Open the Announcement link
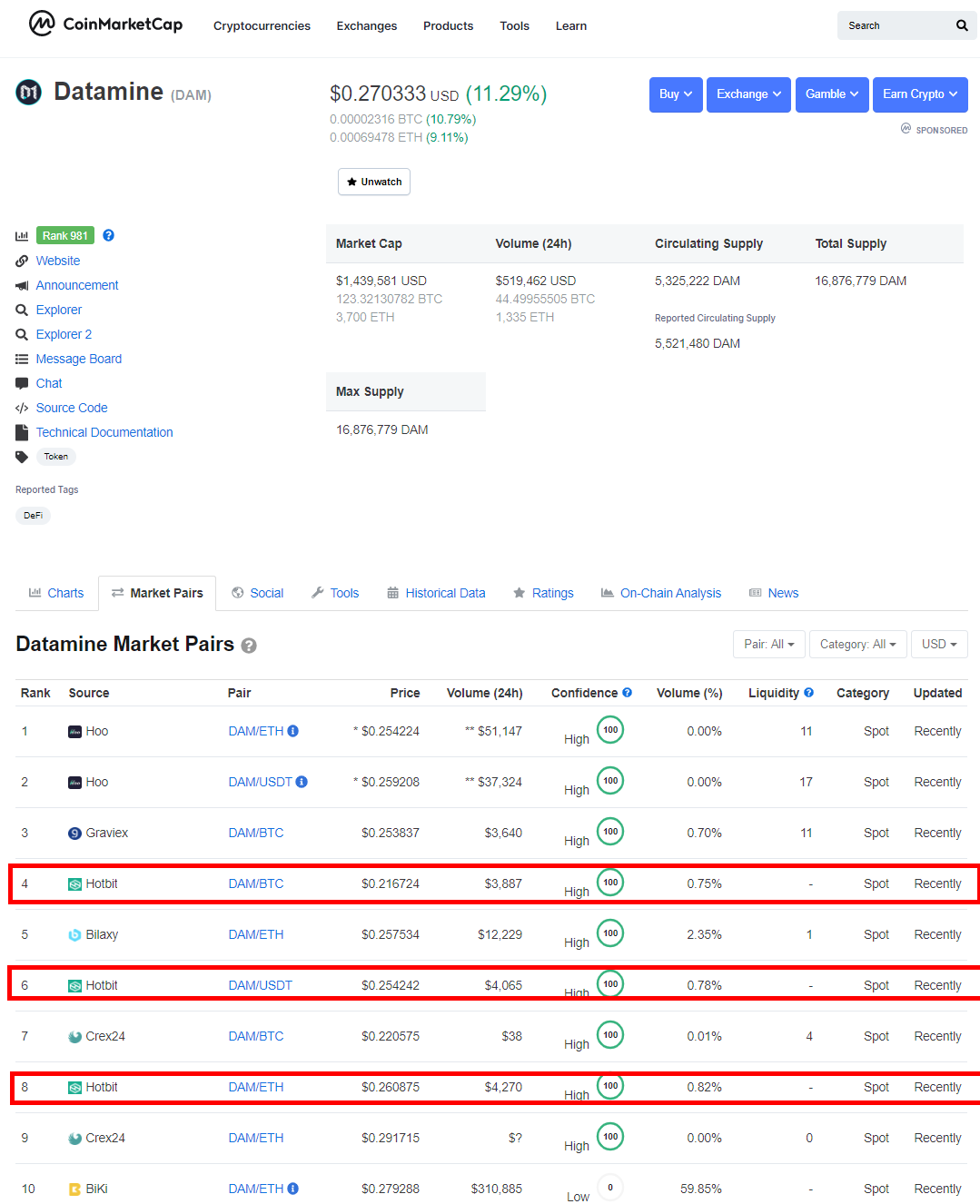Screen dimensions: 980x1204 coord(77,285)
